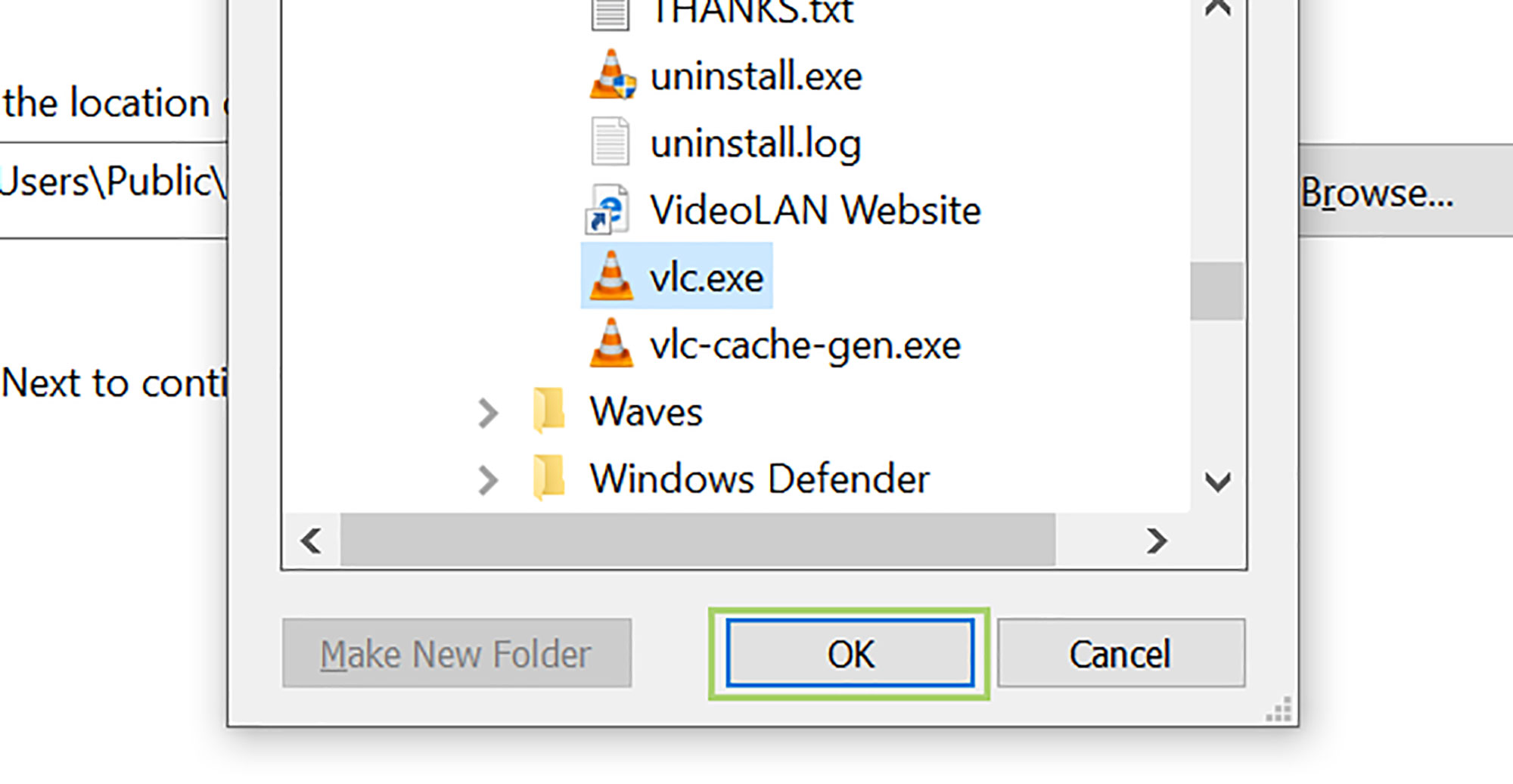1513x784 pixels.
Task: Select the Waves folder icon
Action: coord(549,411)
